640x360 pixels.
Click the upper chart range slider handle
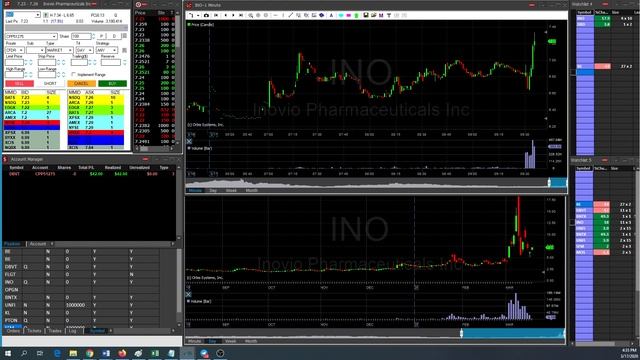tap(549, 183)
